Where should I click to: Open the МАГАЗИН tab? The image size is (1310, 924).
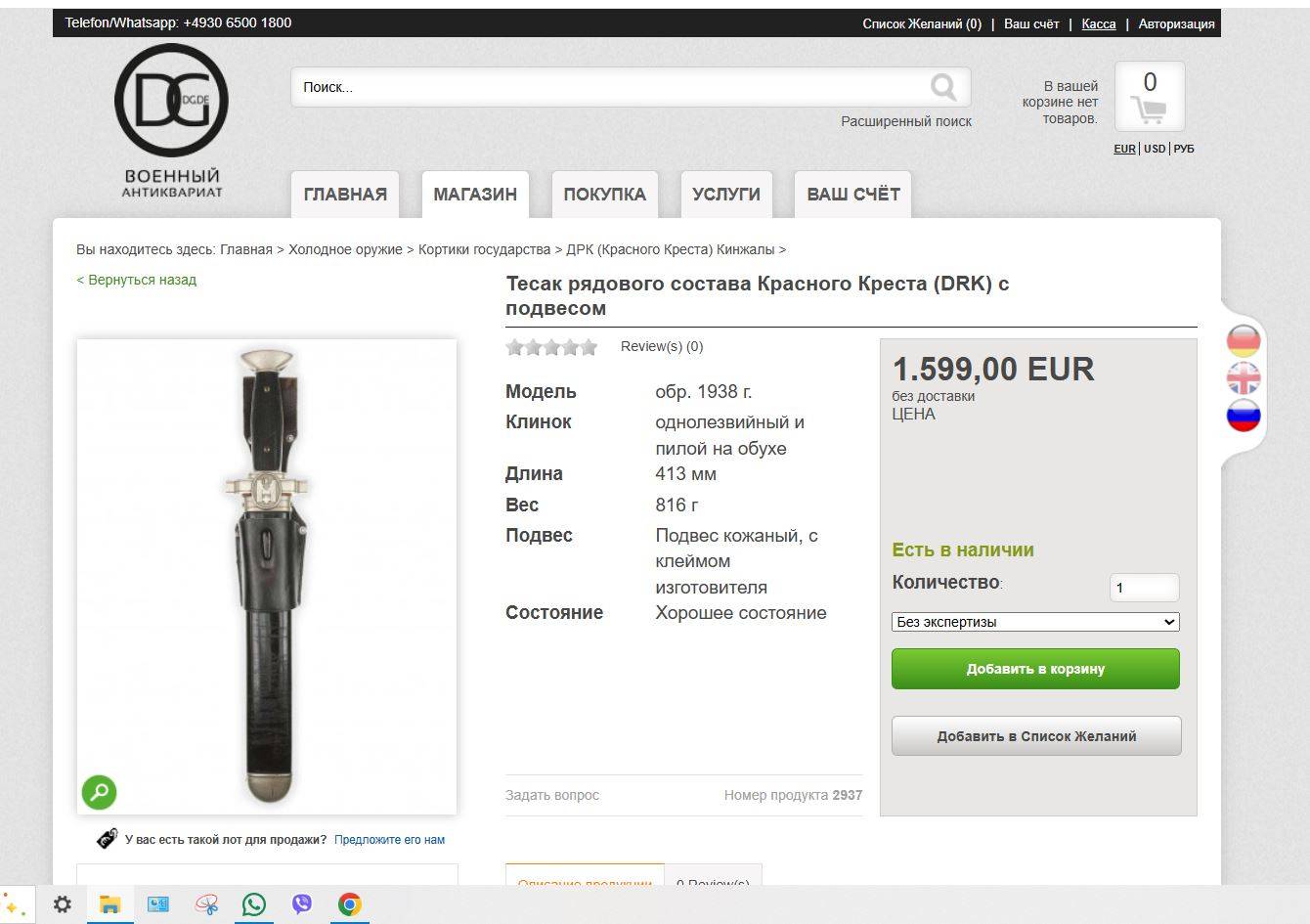(475, 194)
